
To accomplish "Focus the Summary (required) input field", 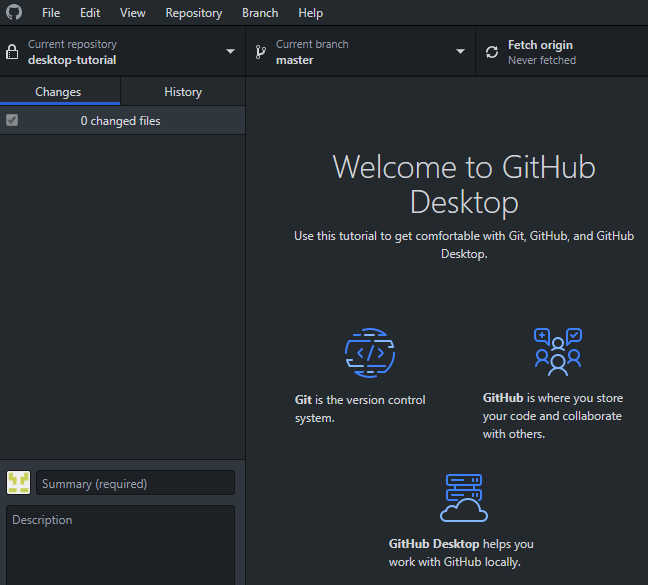I will click(x=136, y=483).
